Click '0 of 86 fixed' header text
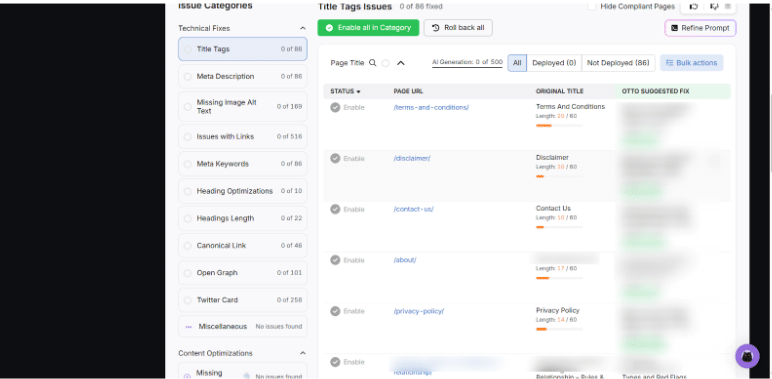The height and width of the screenshot is (379, 772). [x=421, y=6]
